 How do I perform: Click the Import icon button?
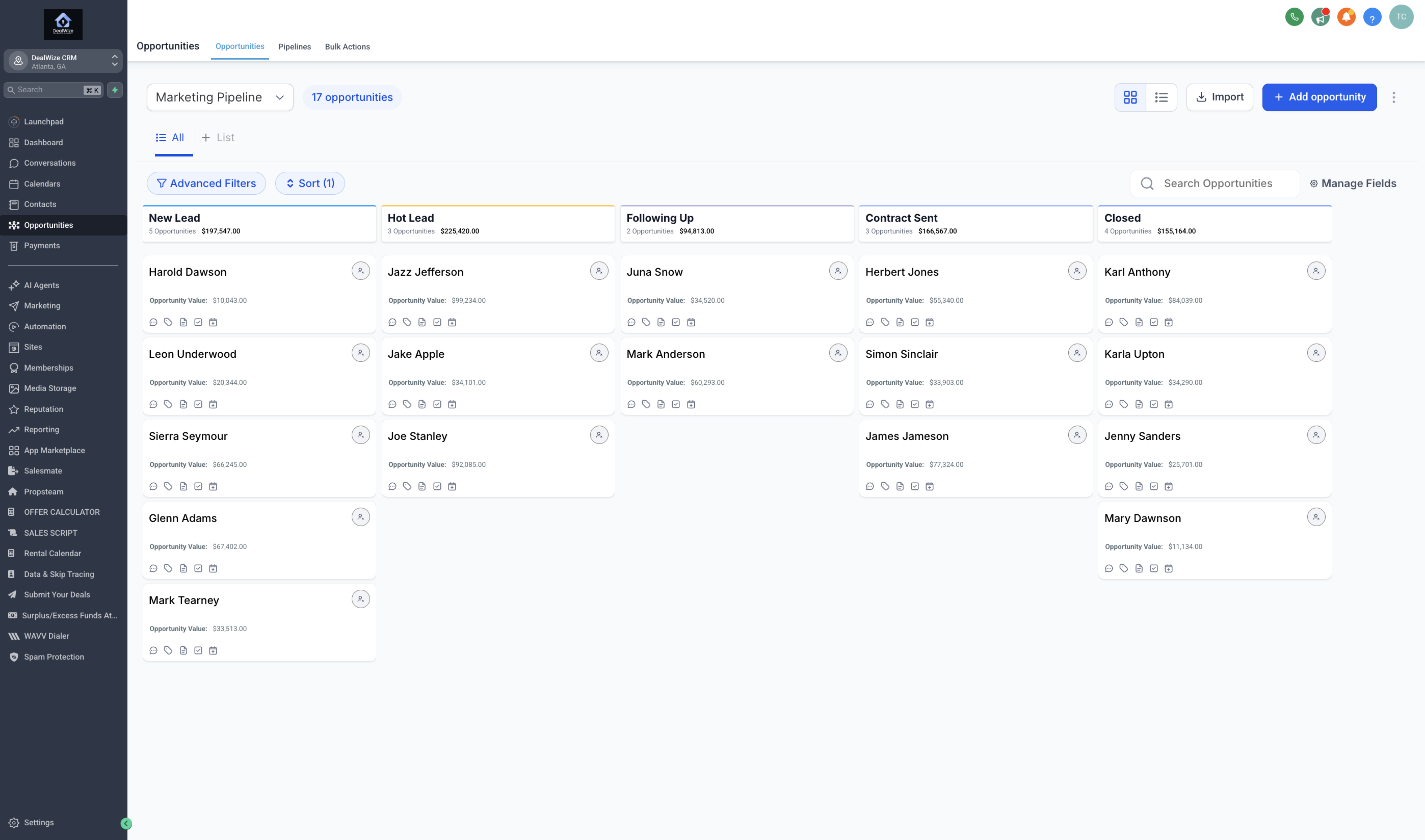1220,97
